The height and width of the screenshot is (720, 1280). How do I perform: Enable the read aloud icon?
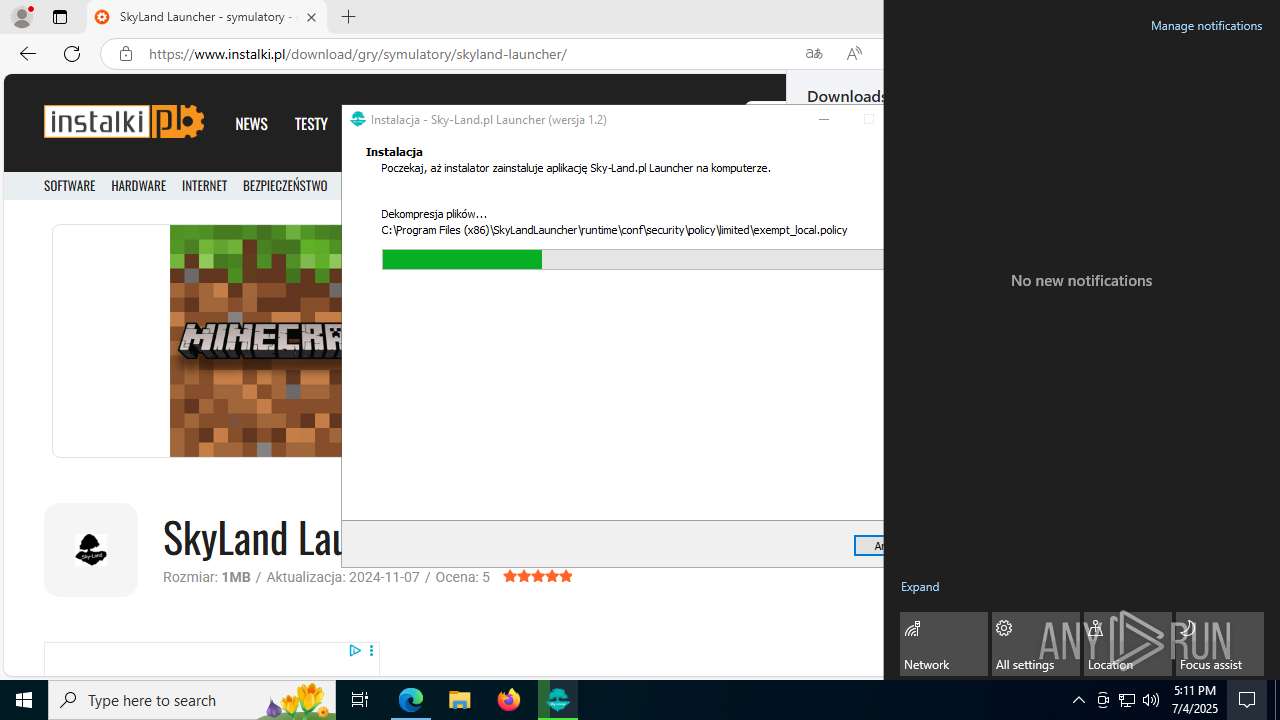tap(854, 54)
